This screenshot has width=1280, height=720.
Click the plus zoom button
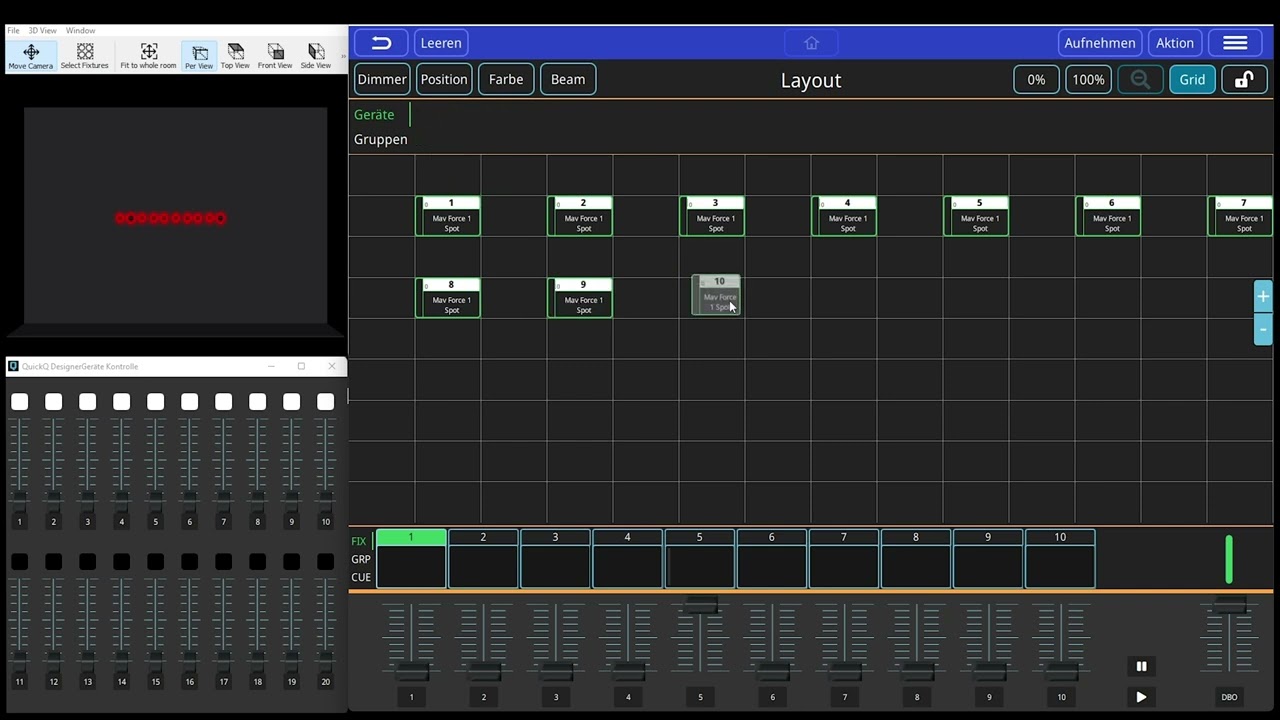pyautogui.click(x=1263, y=297)
